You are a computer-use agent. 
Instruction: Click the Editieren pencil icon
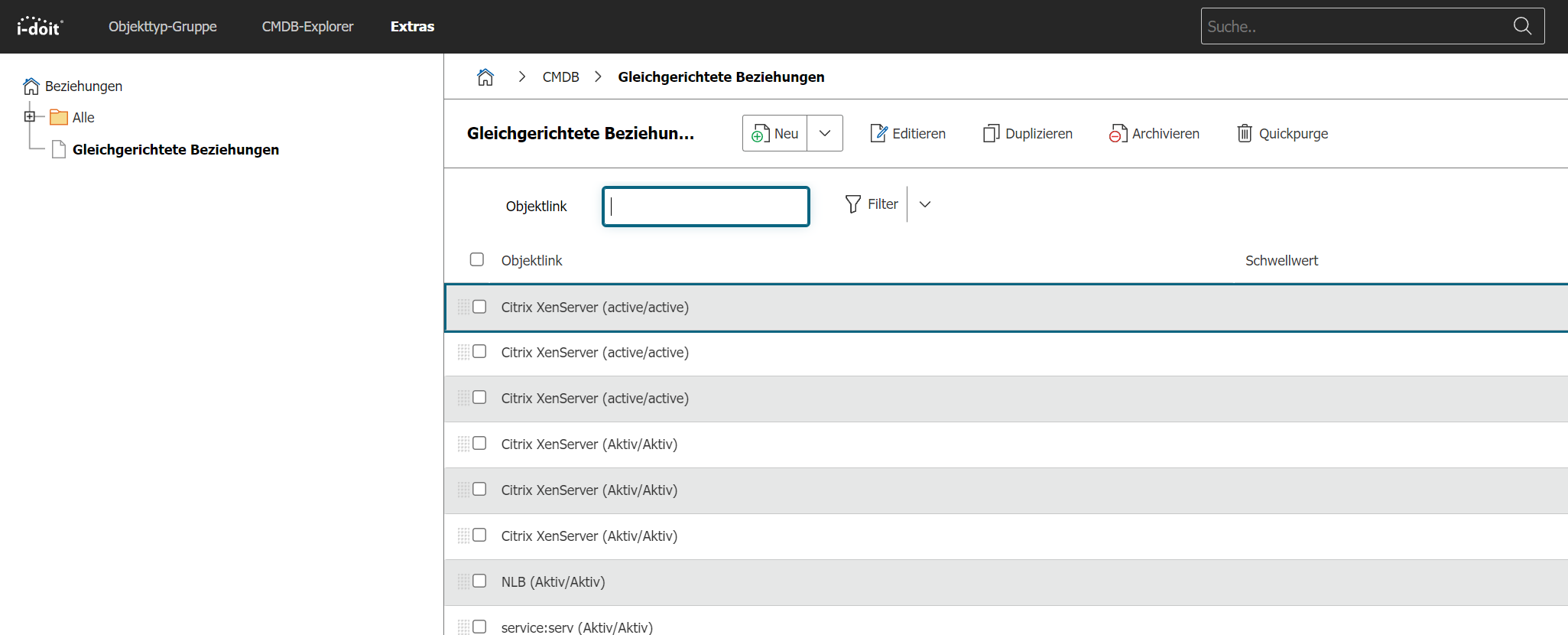878,134
